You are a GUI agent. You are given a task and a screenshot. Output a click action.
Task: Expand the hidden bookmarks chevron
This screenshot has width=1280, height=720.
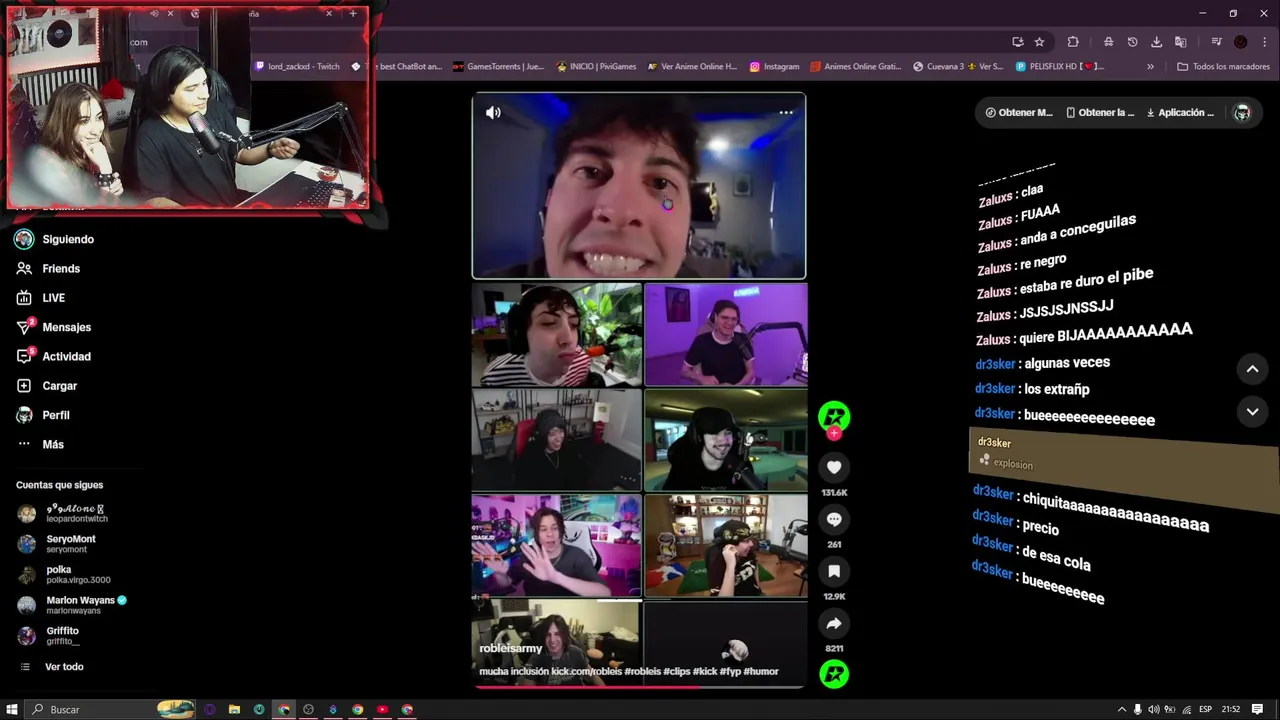point(1150,67)
